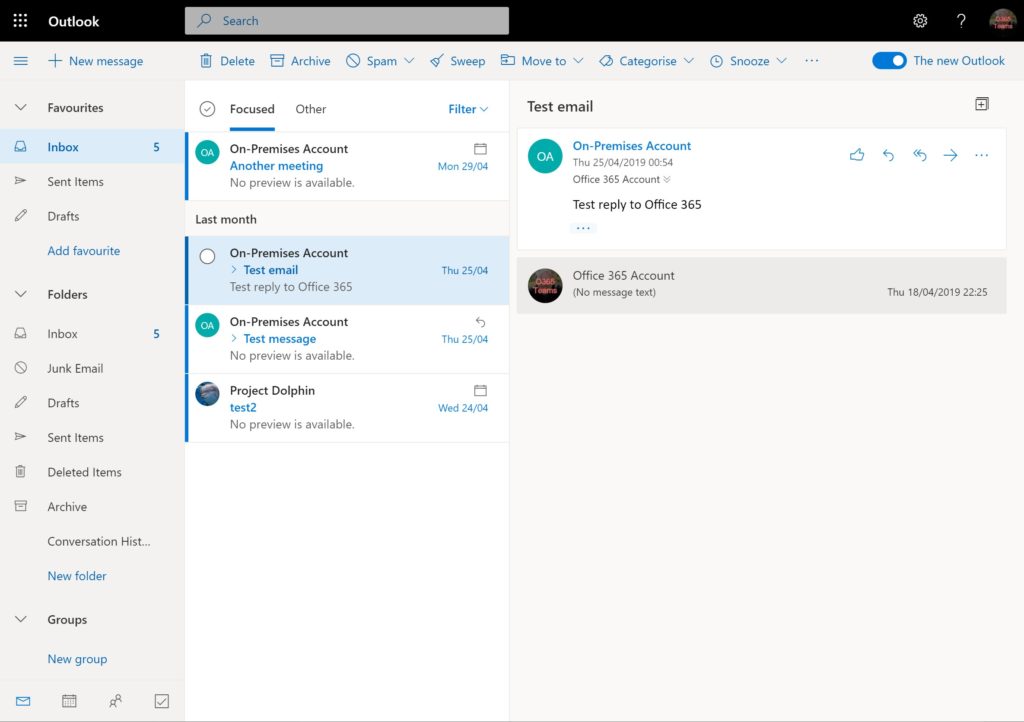Open Drafts under Folders
The width and height of the screenshot is (1024, 722).
(x=92, y=403)
